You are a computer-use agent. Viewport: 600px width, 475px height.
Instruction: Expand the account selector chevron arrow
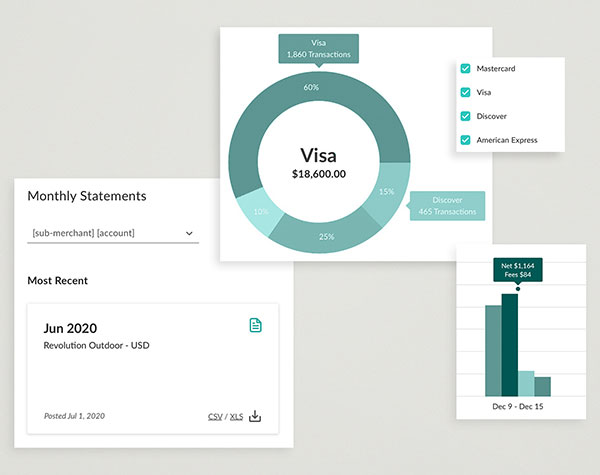click(x=189, y=233)
